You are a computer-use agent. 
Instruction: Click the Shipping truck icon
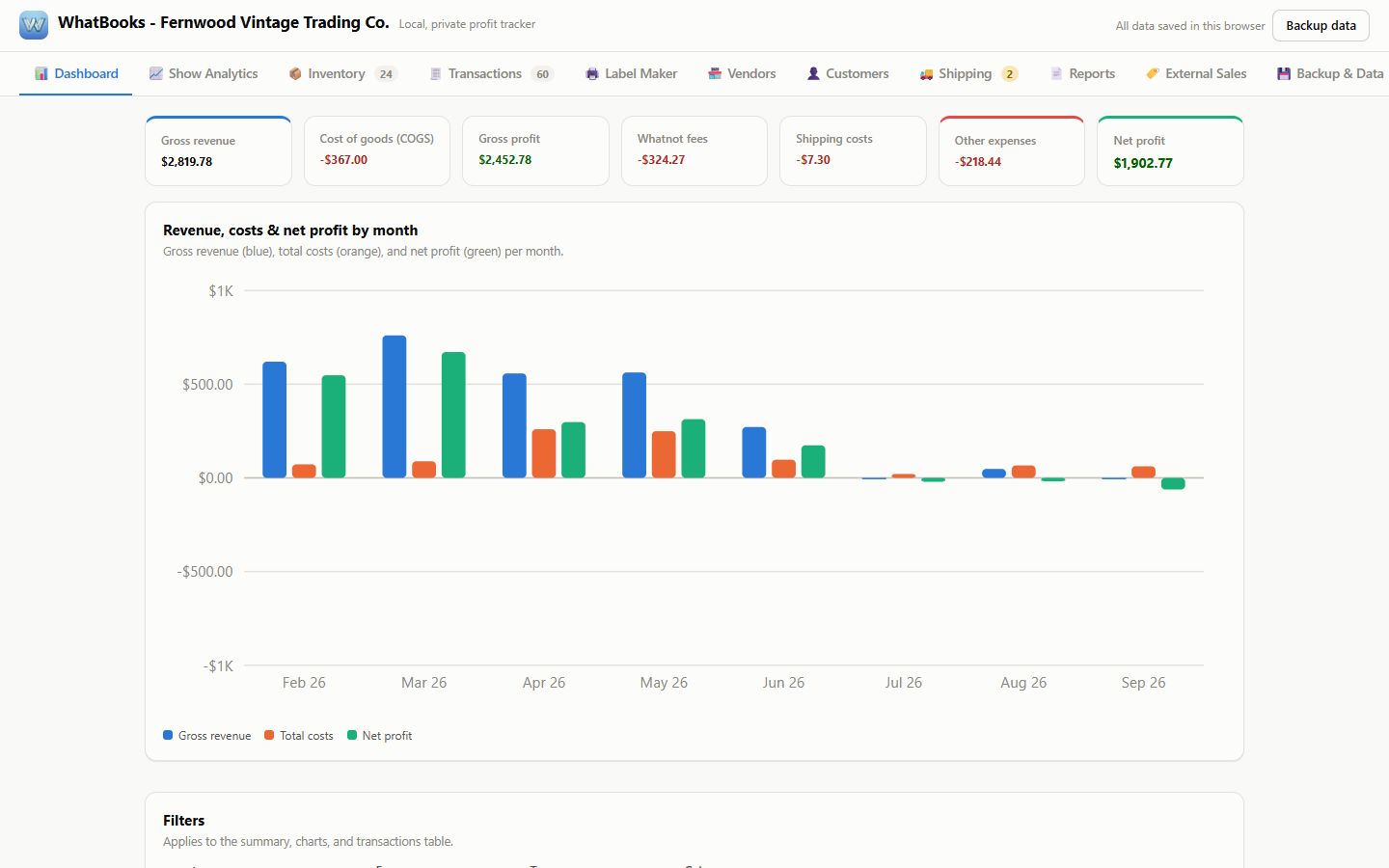click(926, 73)
